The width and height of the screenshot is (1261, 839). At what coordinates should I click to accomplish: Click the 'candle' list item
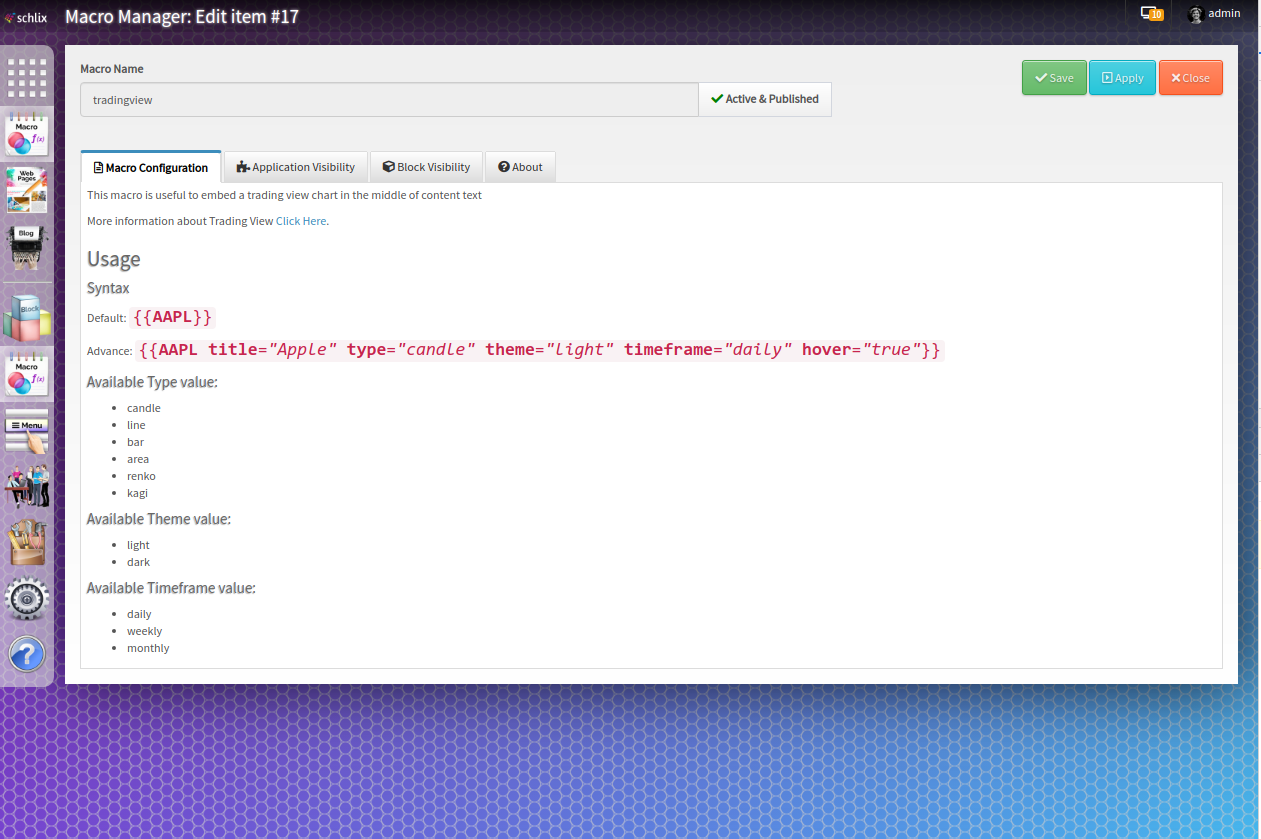pyautogui.click(x=144, y=408)
